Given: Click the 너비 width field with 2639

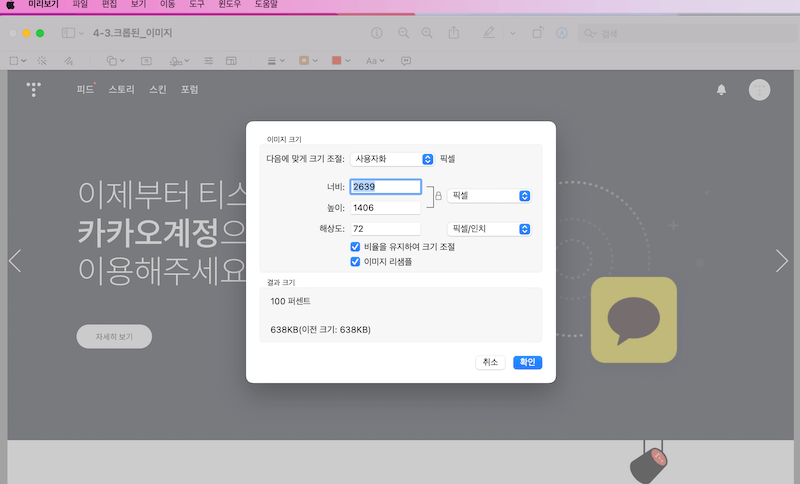Looking at the screenshot, I should click(x=385, y=187).
